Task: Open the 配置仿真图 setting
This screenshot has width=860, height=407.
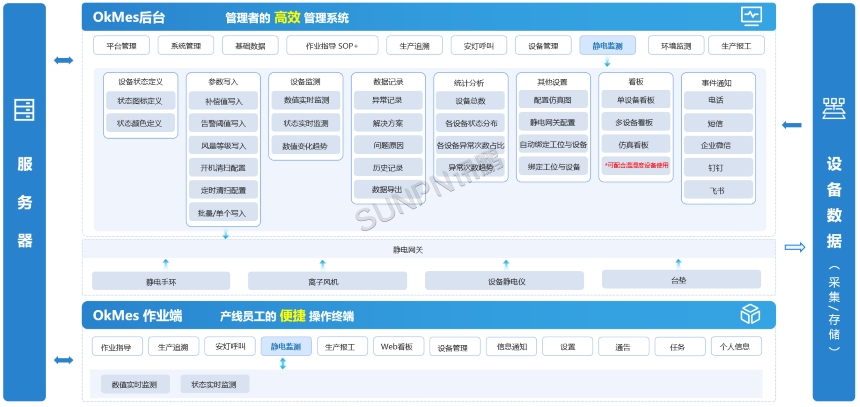Action: tap(553, 99)
